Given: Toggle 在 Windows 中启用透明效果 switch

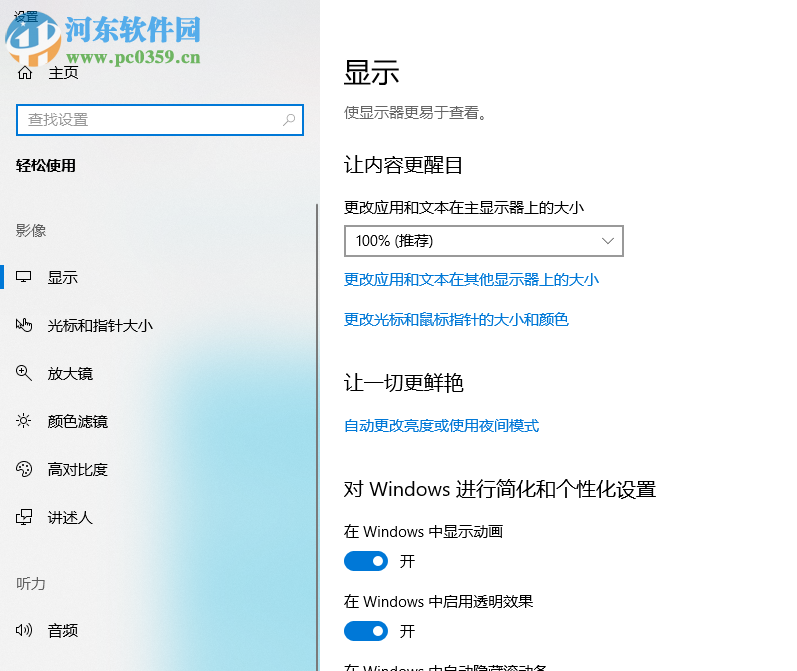Looking at the screenshot, I should (366, 631).
